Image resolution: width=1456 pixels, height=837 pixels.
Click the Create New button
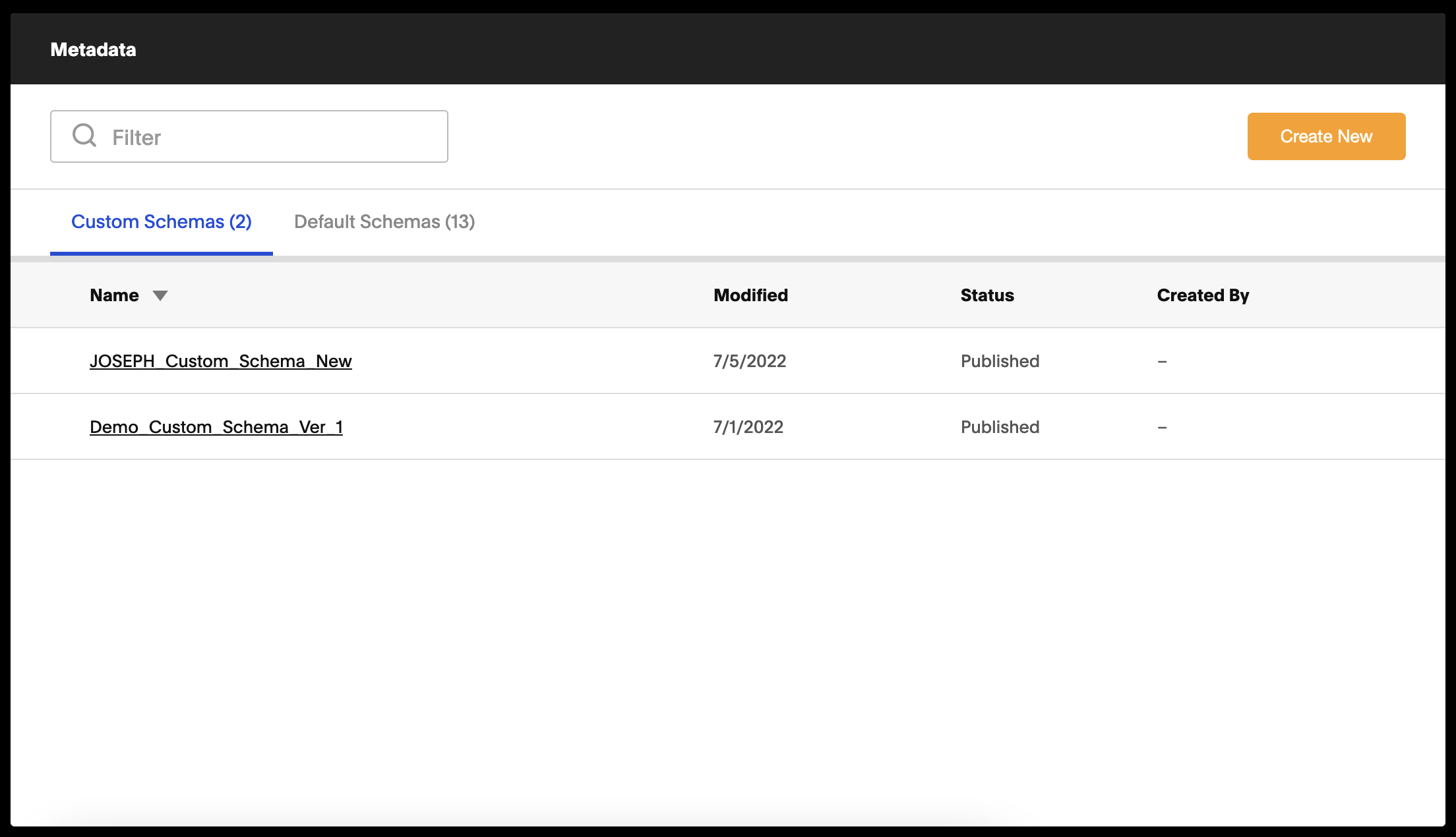(1326, 136)
